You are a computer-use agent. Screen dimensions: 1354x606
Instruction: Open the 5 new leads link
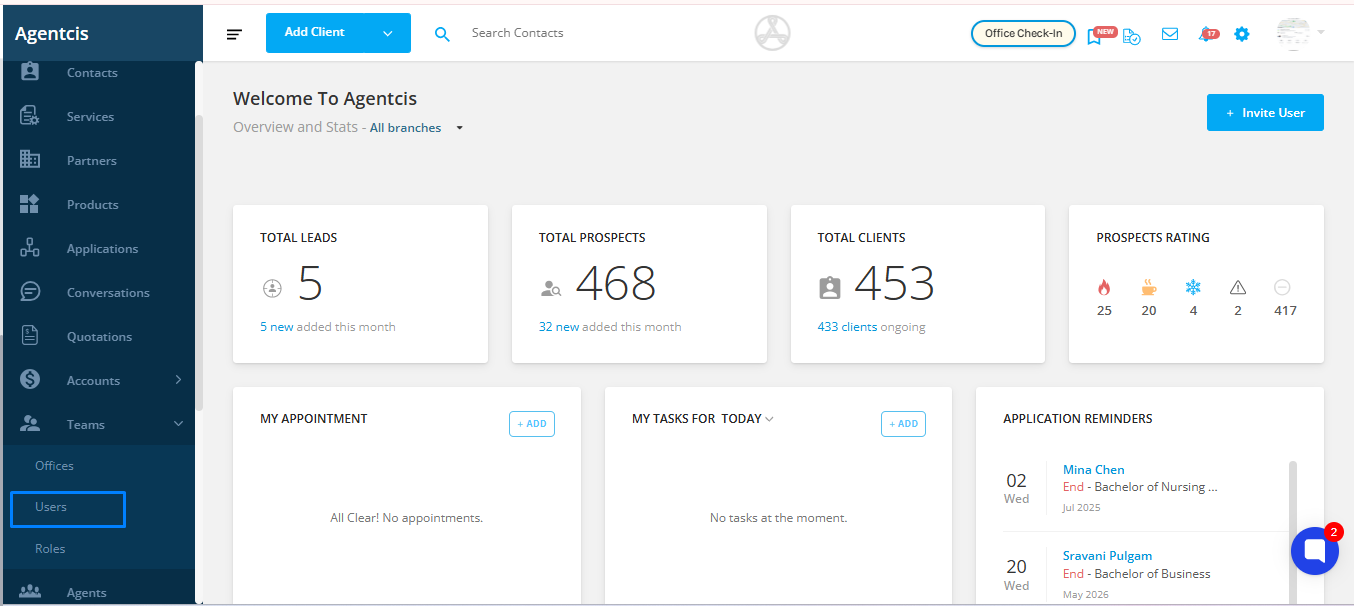[x=277, y=327]
